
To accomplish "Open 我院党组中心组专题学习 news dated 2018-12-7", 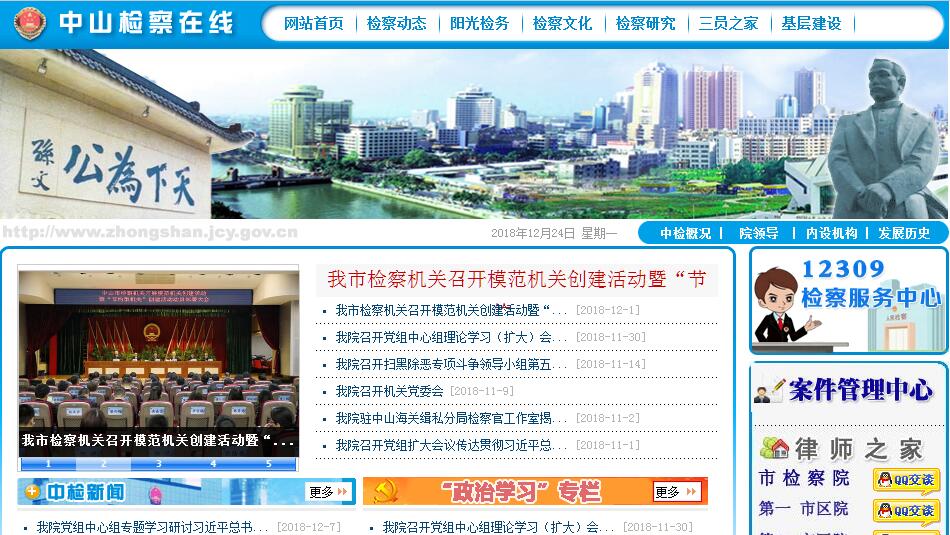I will pyautogui.click(x=151, y=527).
